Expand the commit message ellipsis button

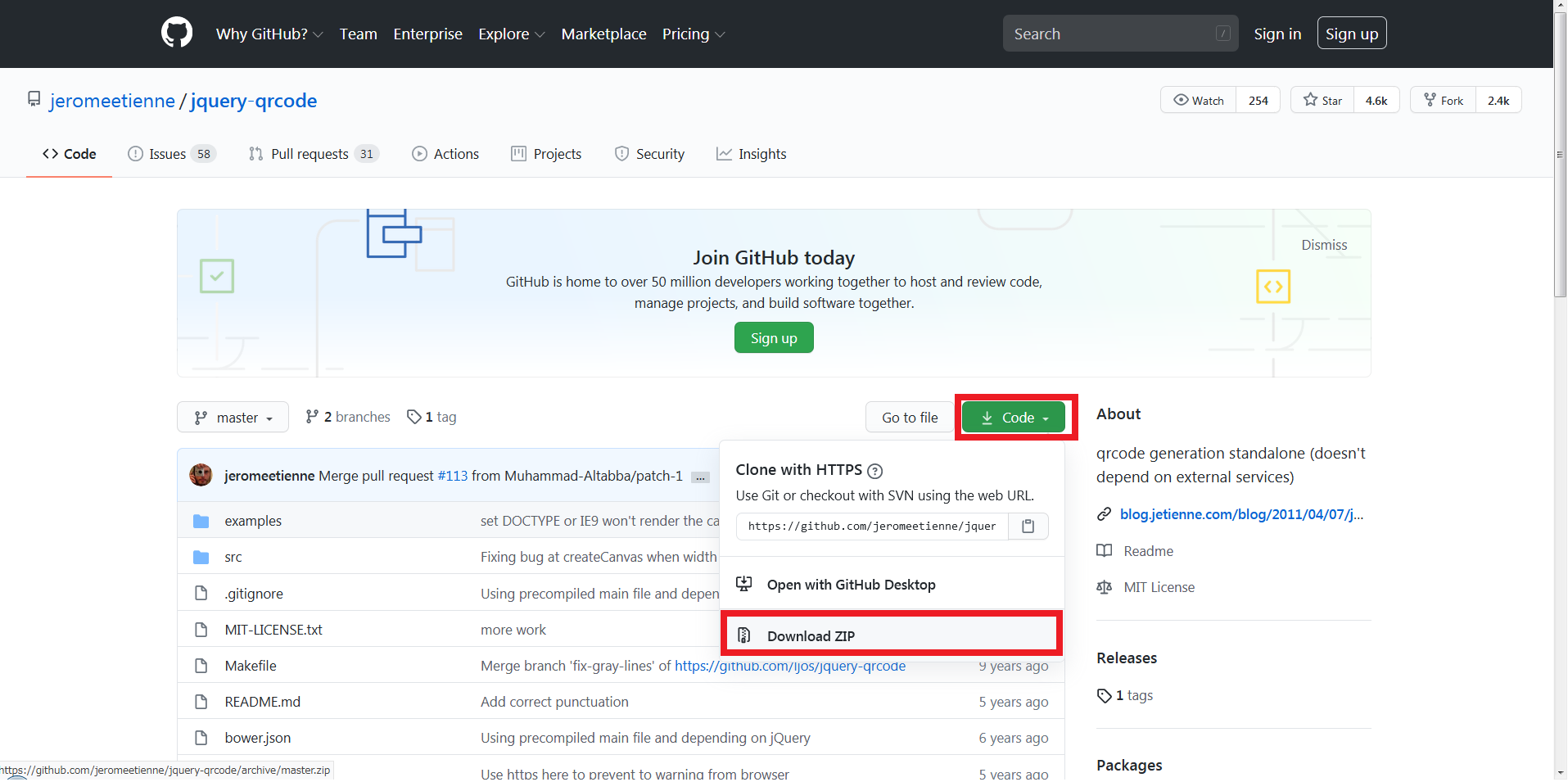700,477
